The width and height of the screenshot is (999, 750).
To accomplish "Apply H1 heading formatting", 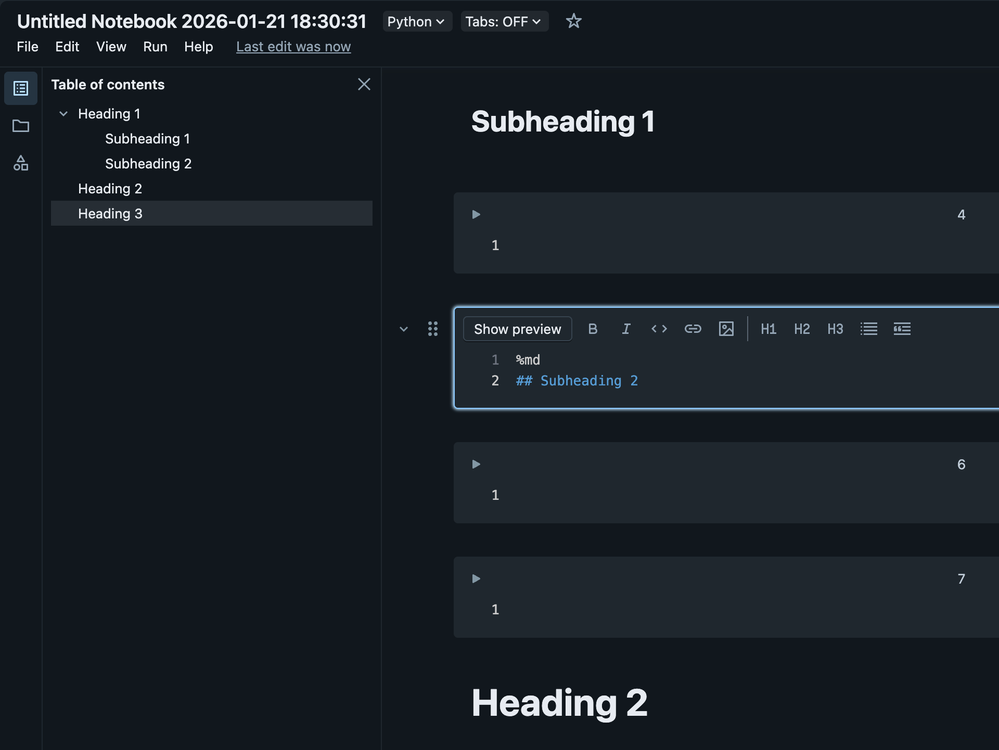I will point(768,328).
